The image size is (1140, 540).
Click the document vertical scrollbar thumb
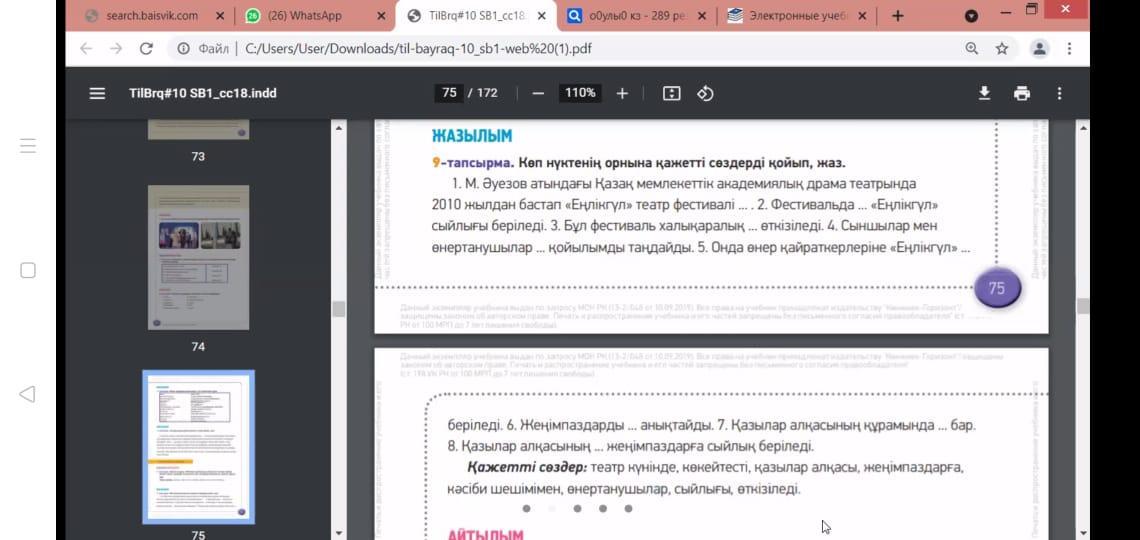(x=1083, y=306)
